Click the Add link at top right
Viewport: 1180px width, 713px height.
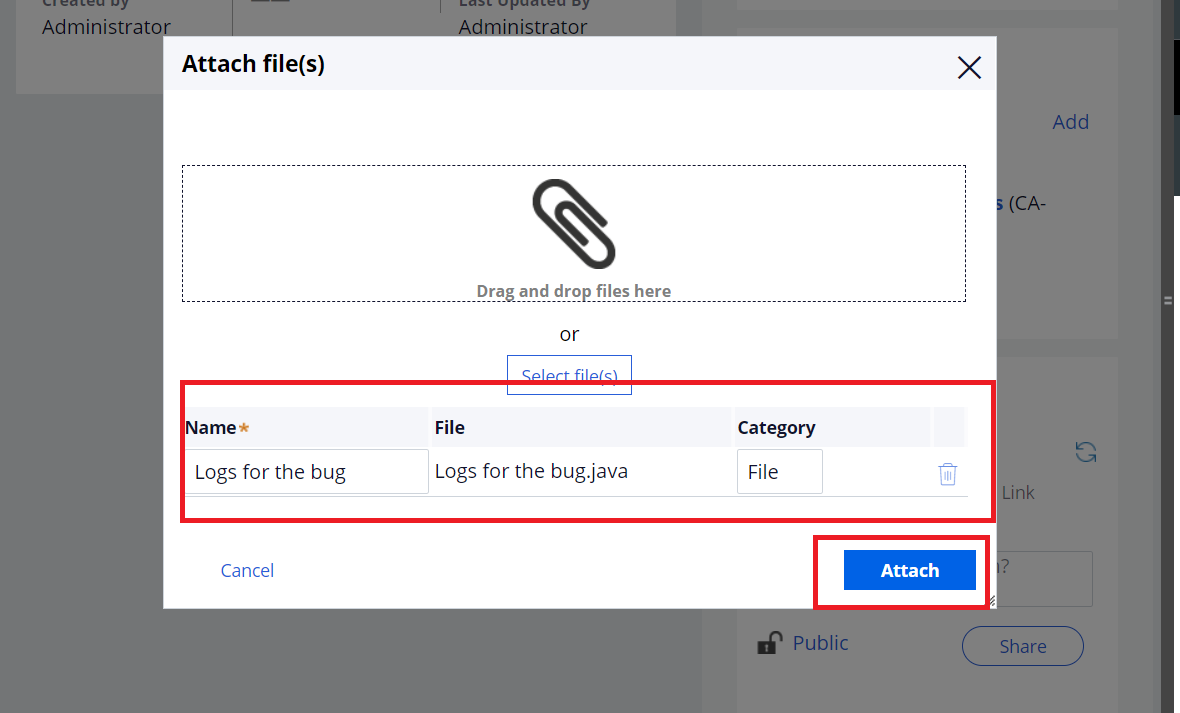click(x=1070, y=122)
